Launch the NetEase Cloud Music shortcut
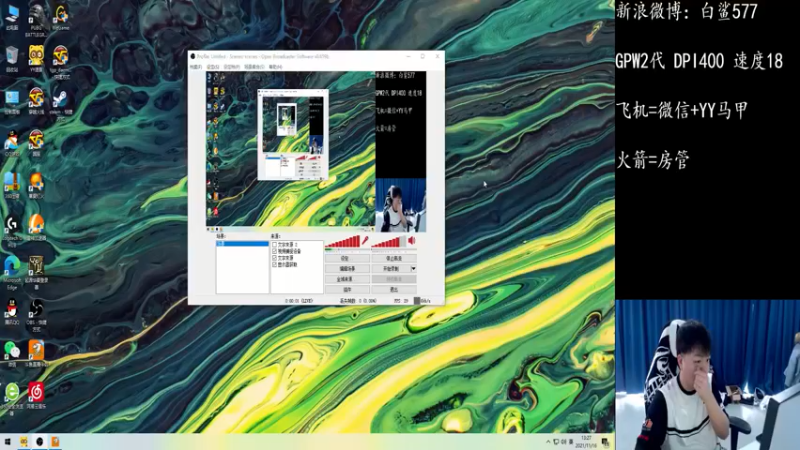 [x=36, y=395]
